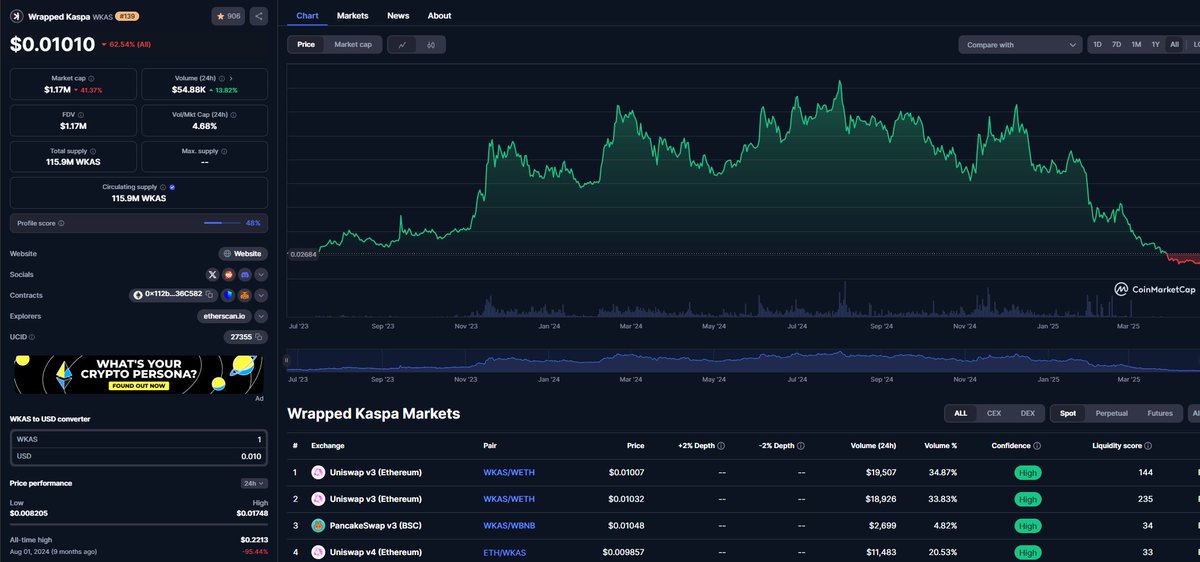Click the MetaMask fox icon
The height and width of the screenshot is (562, 1200).
[245, 295]
